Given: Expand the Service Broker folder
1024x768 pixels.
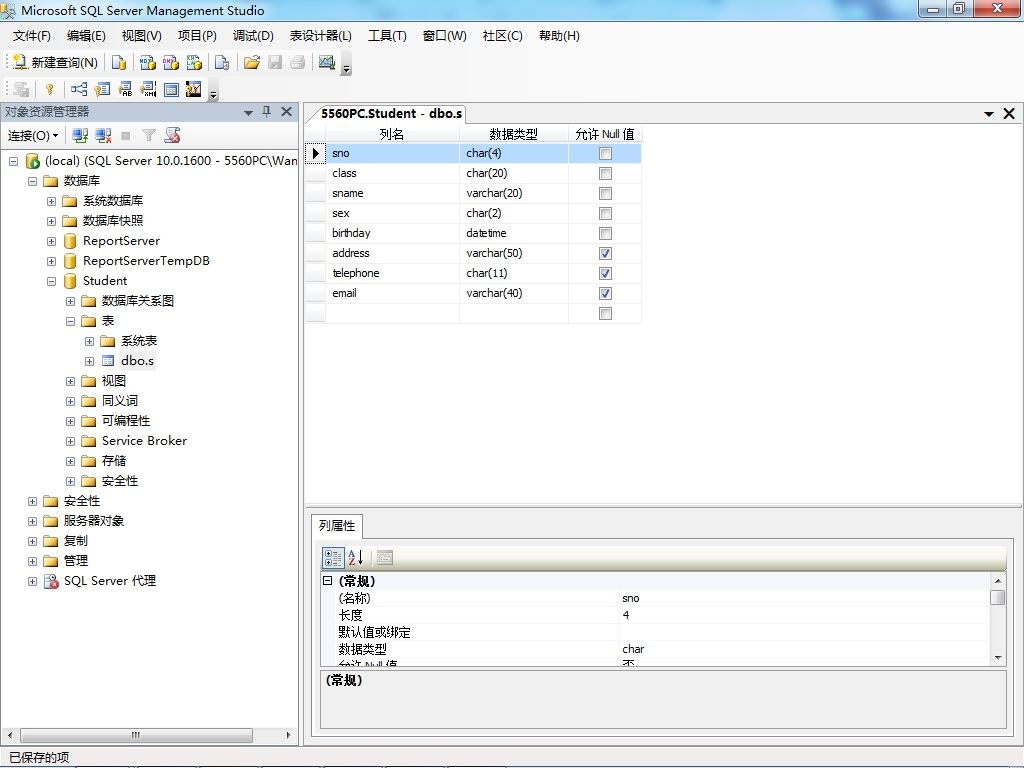Looking at the screenshot, I should [x=71, y=441].
